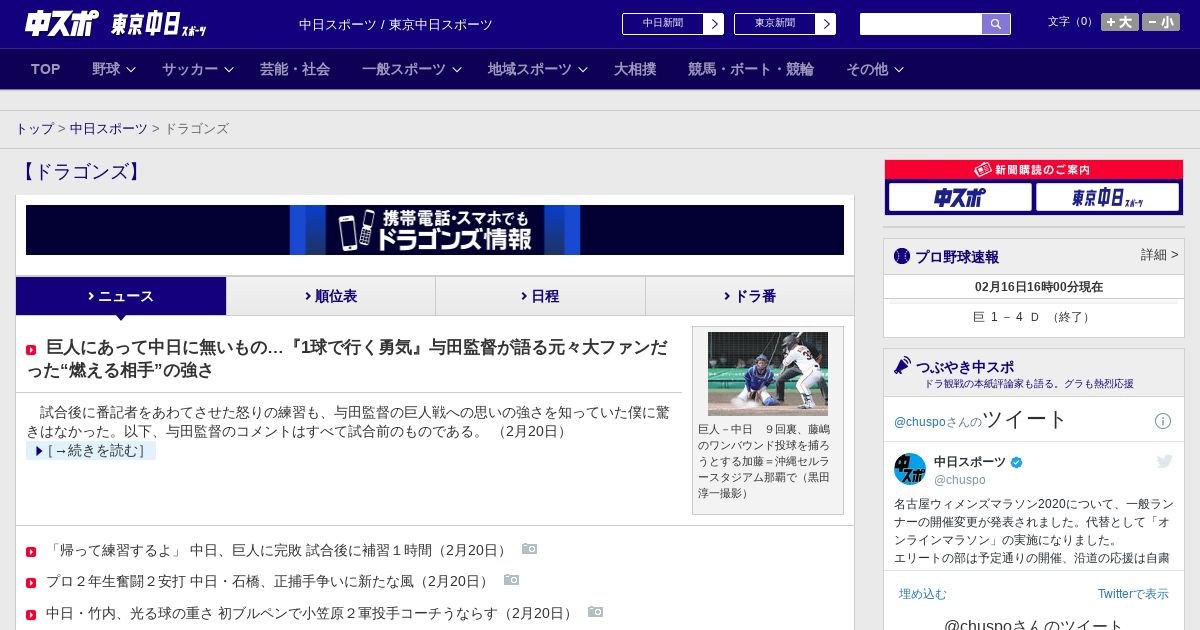Click the camera icon after 「帰って練習するよ」 article

coord(530,549)
